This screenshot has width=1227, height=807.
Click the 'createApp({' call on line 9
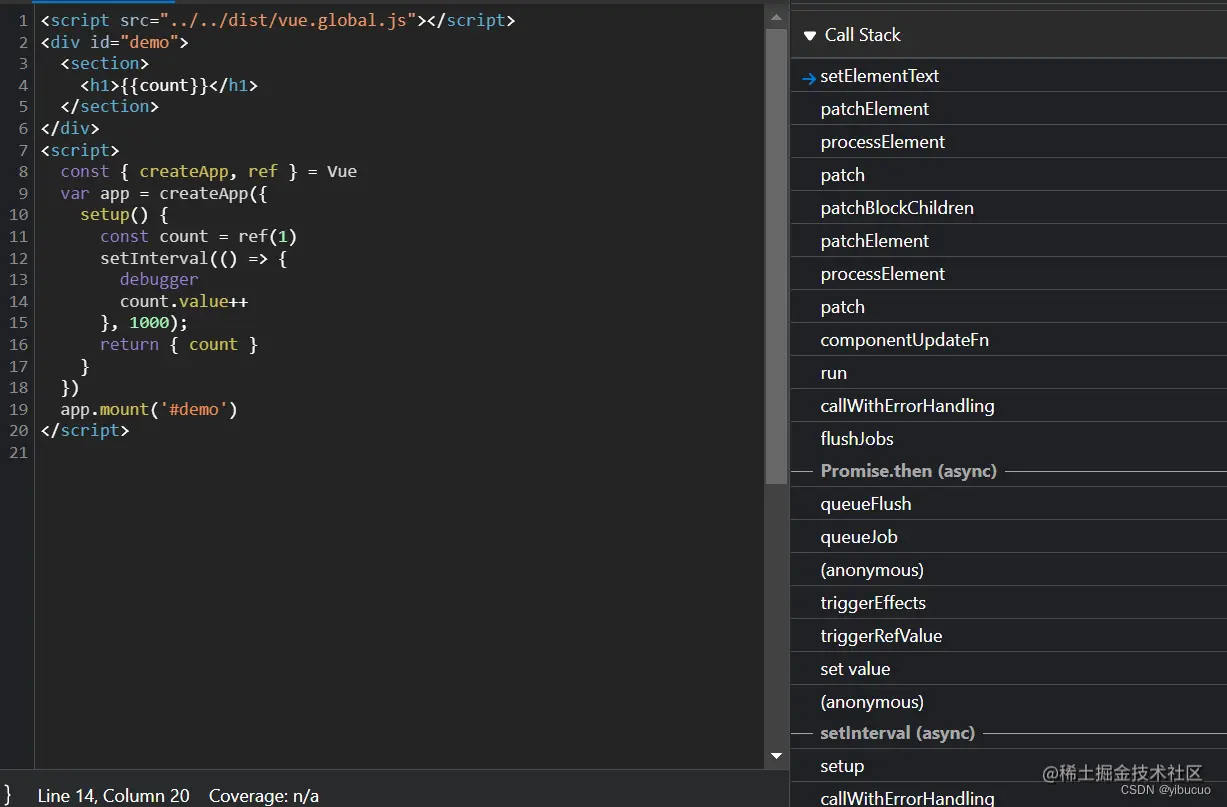(213, 193)
